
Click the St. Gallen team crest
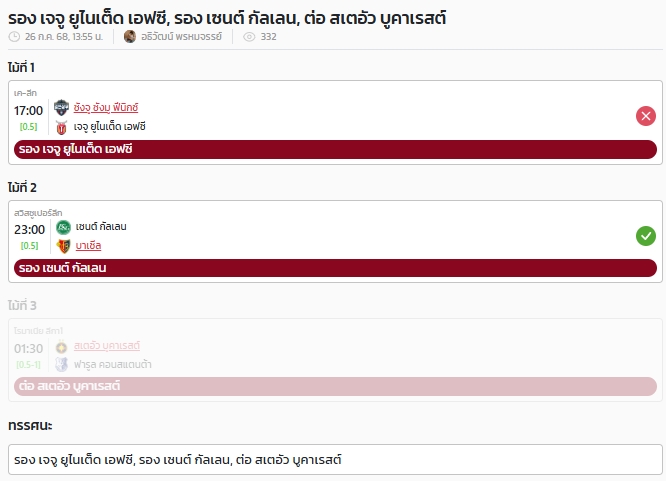pyautogui.click(x=63, y=227)
